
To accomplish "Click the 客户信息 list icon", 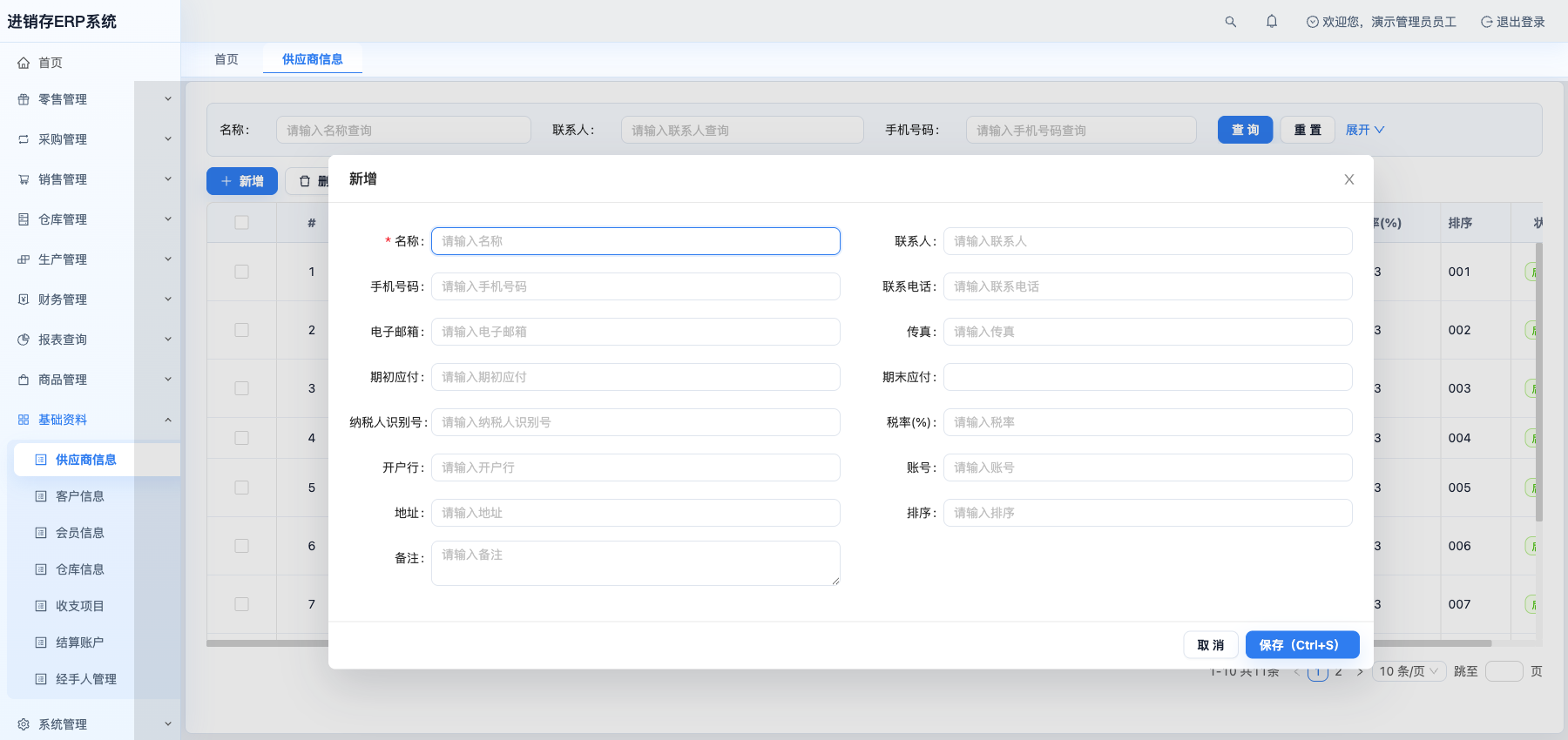I will pyautogui.click(x=41, y=496).
